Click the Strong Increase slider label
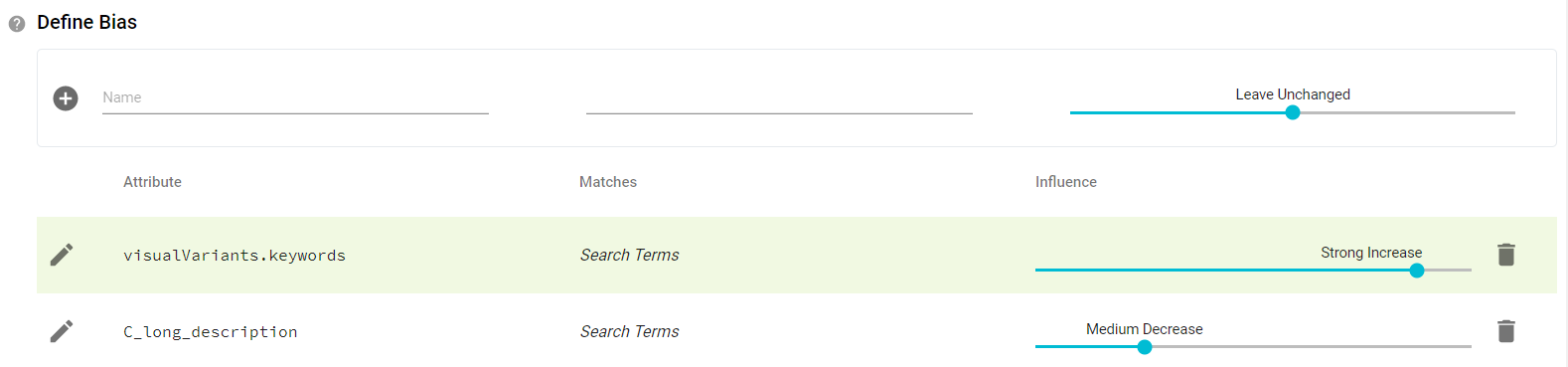The image size is (1568, 367). coord(1371,253)
